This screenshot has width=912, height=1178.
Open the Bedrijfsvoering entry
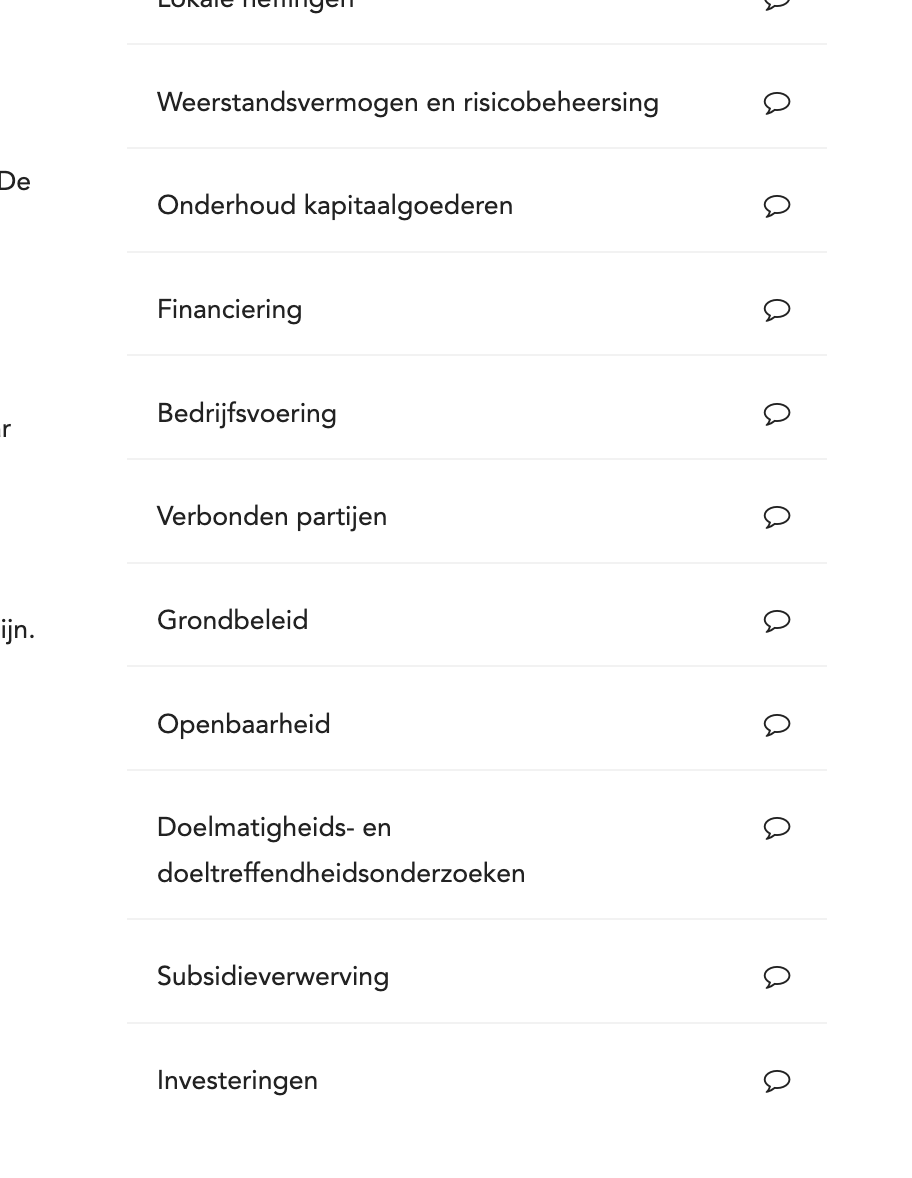(x=246, y=414)
